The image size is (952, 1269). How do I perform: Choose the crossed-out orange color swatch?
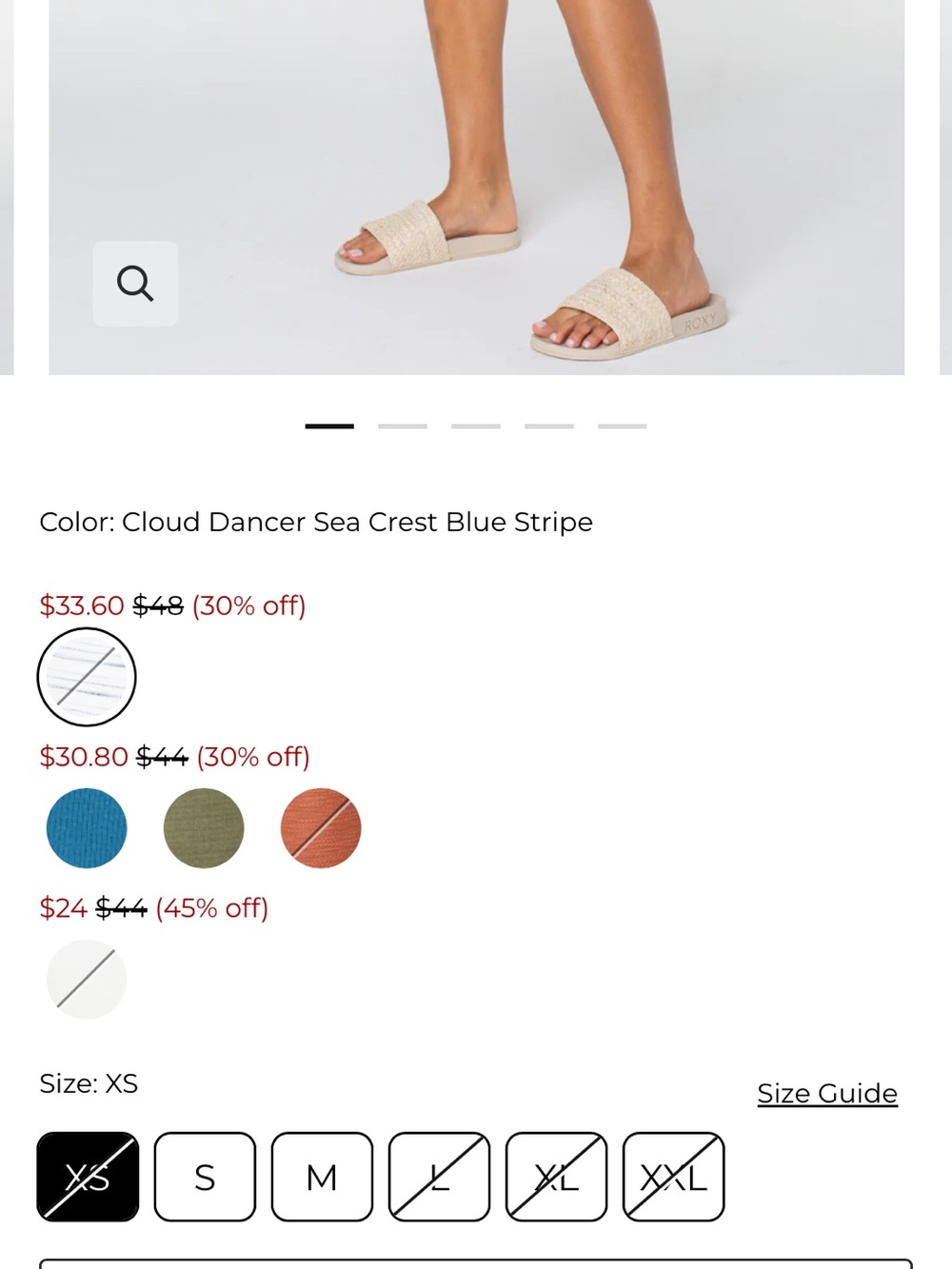click(x=321, y=828)
